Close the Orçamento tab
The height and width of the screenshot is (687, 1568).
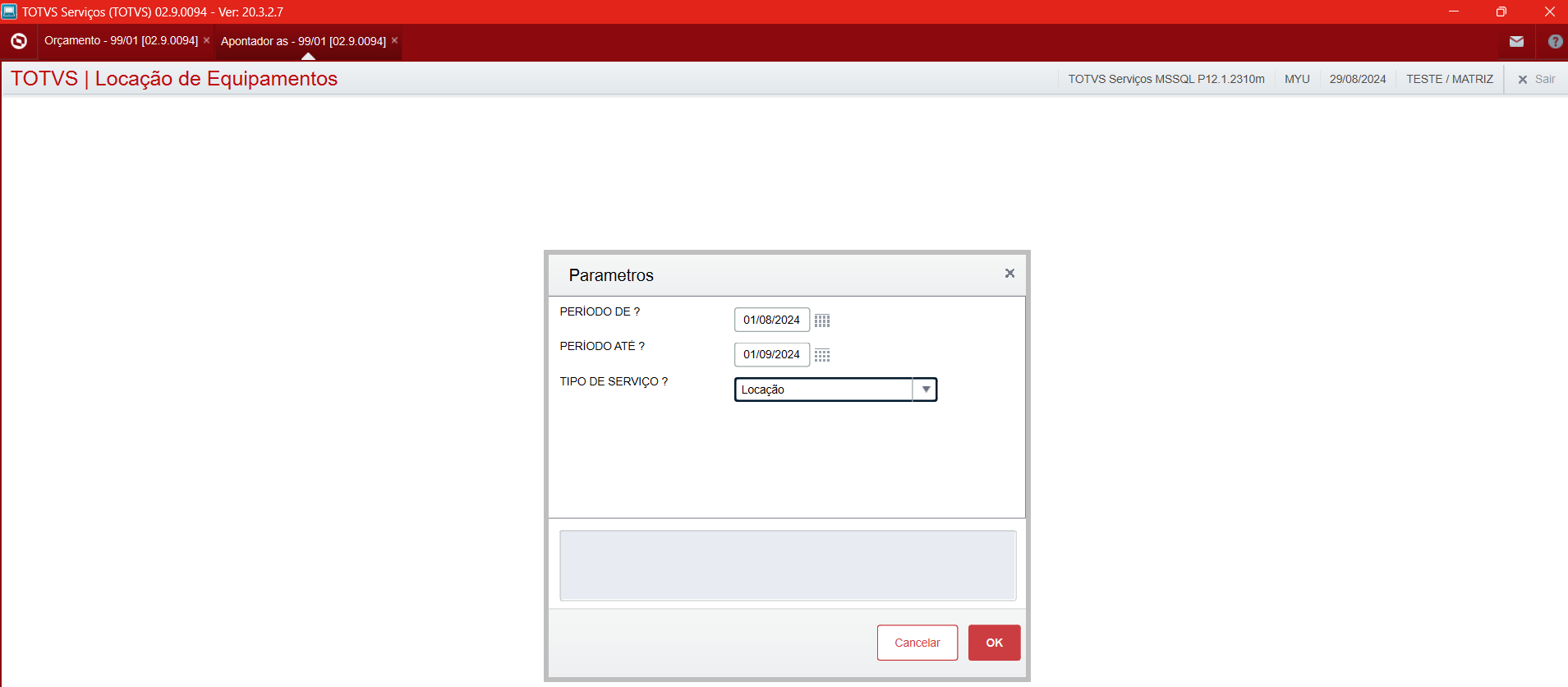[x=206, y=40]
